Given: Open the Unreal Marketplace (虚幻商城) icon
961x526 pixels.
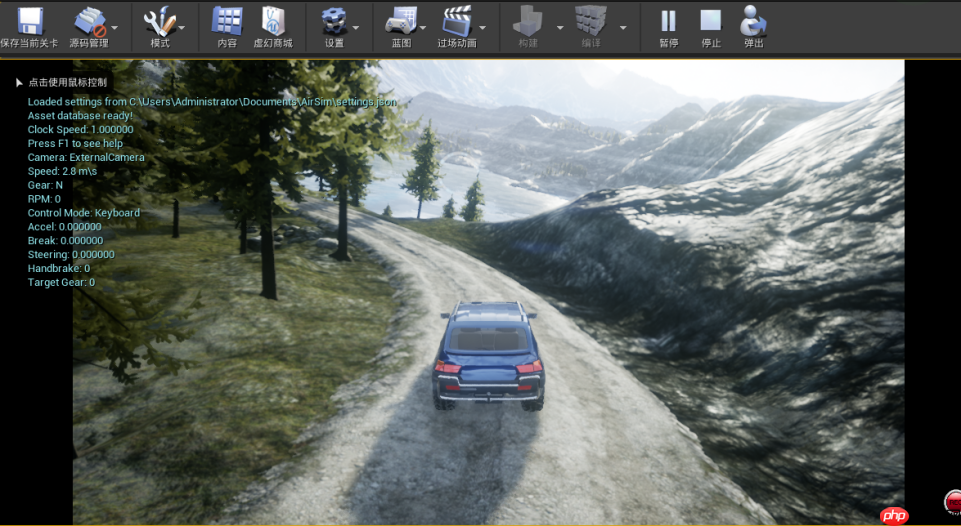Looking at the screenshot, I should point(273,22).
